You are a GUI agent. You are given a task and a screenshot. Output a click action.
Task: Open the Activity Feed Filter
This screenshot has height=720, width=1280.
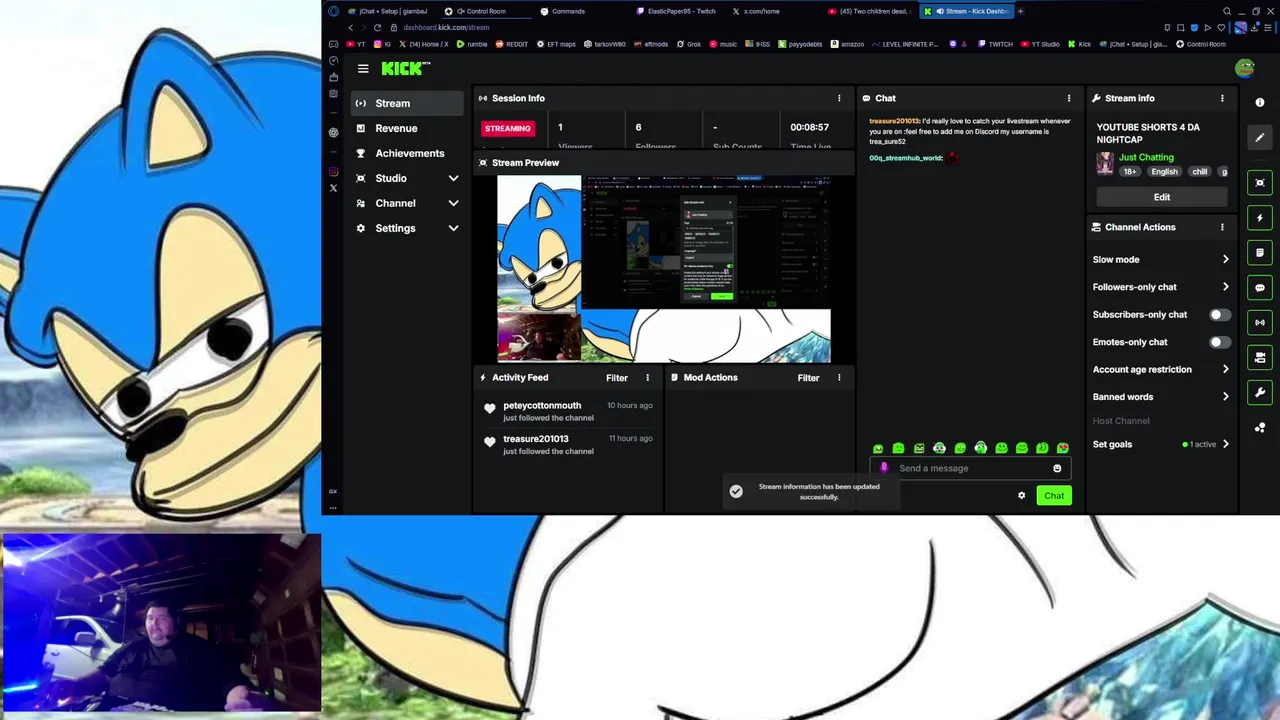click(x=617, y=378)
